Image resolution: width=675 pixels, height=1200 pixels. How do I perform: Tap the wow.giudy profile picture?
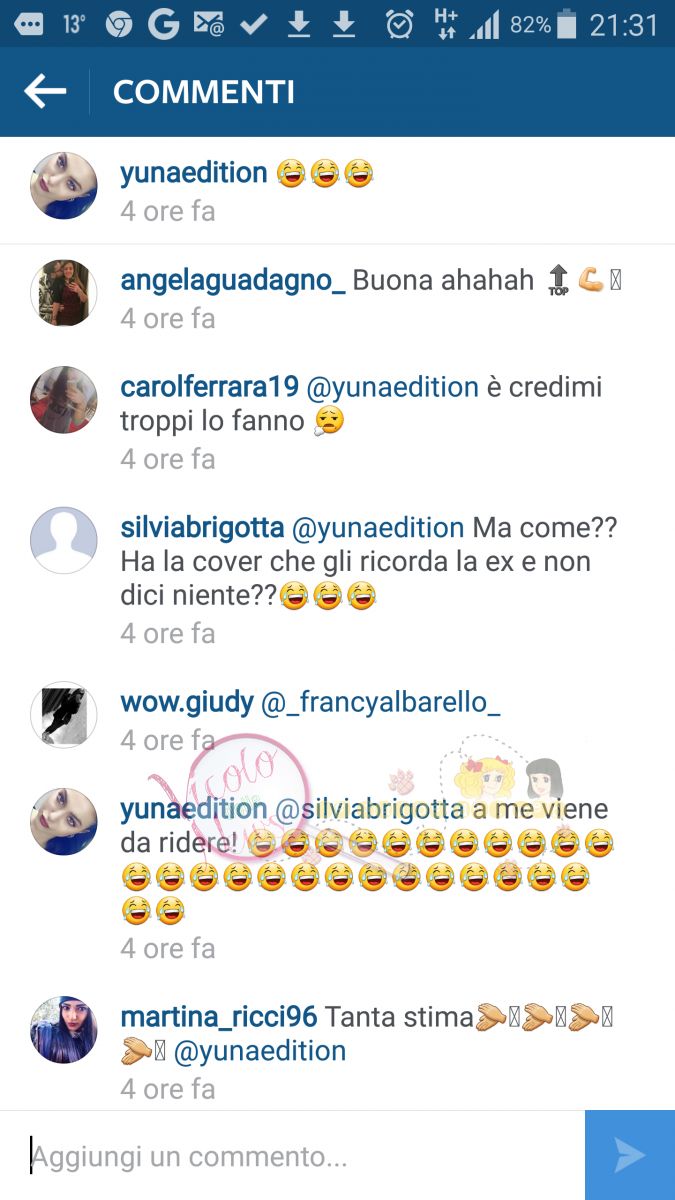point(64,715)
